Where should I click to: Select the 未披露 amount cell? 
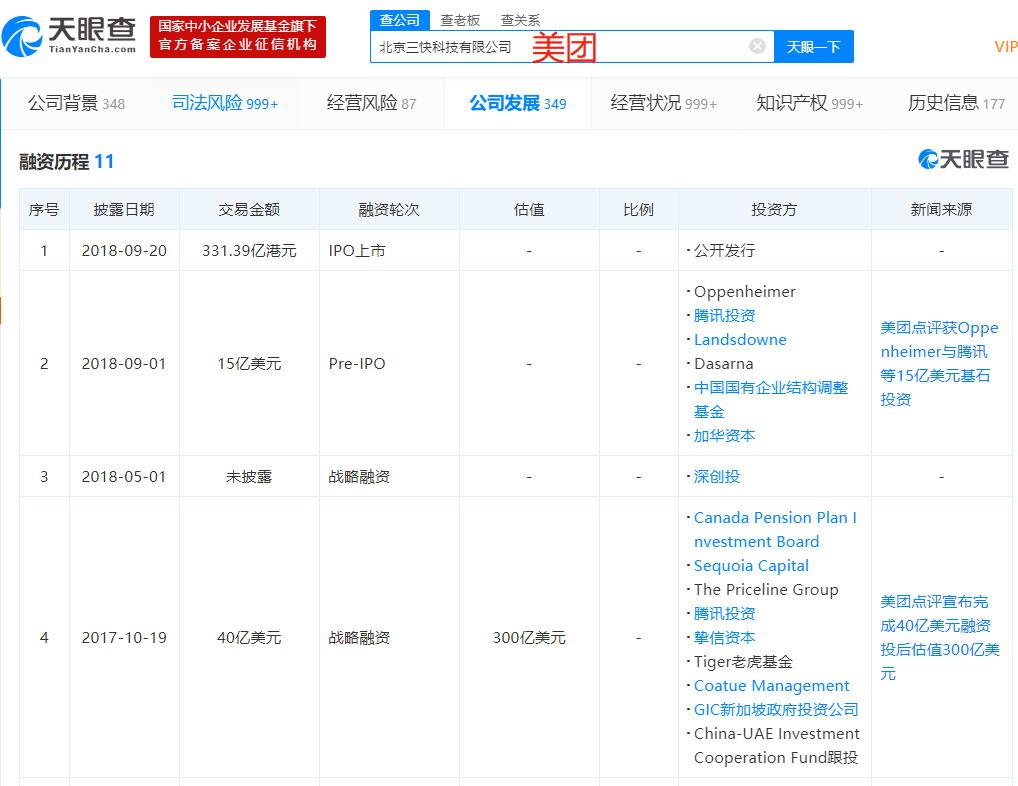coord(249,476)
